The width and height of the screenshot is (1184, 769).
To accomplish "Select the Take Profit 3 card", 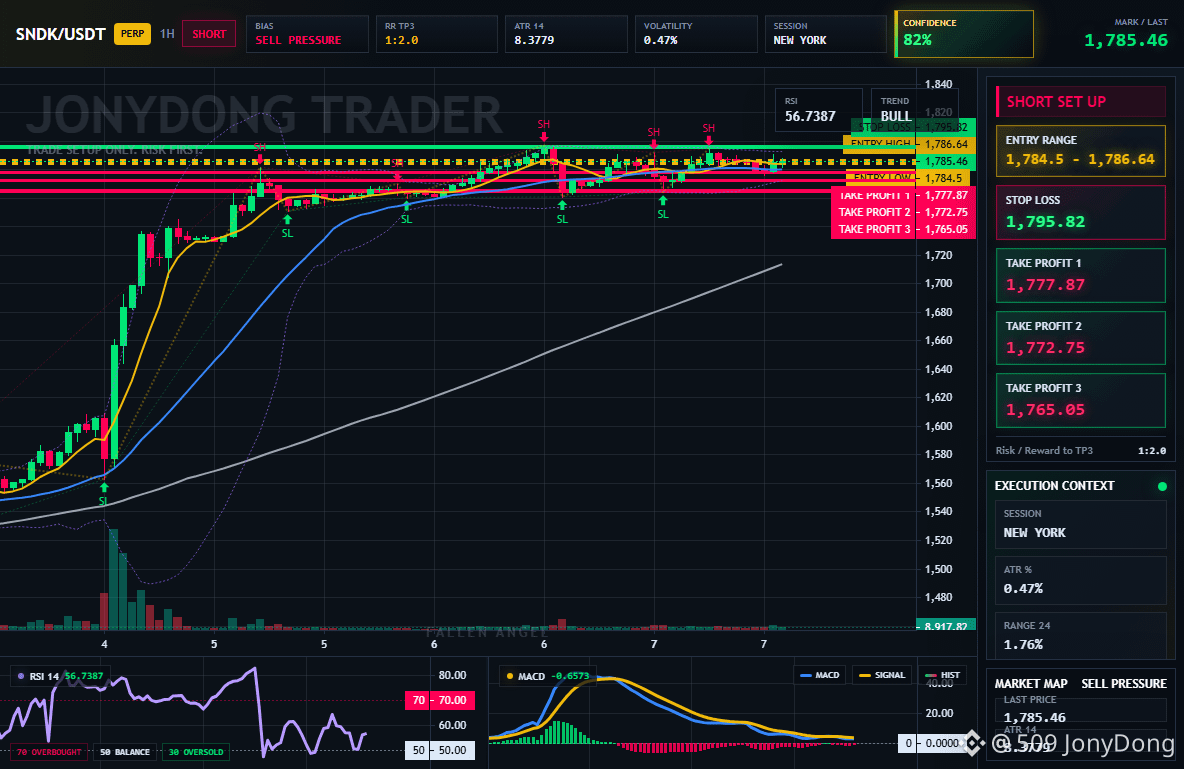I will (x=1081, y=400).
